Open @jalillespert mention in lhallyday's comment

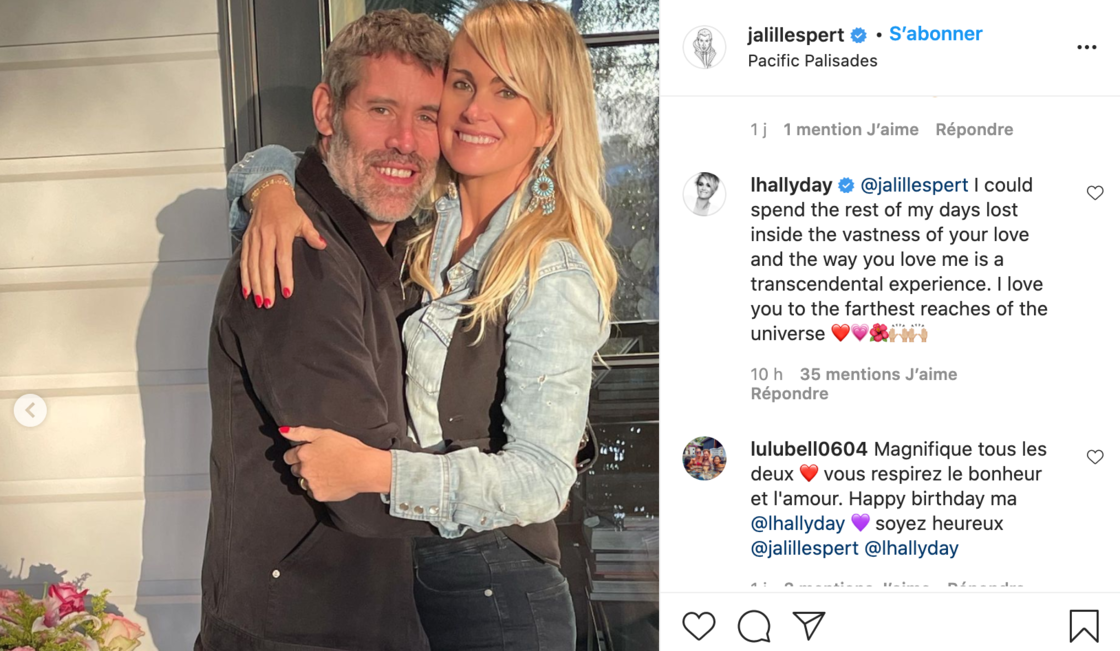tap(914, 185)
